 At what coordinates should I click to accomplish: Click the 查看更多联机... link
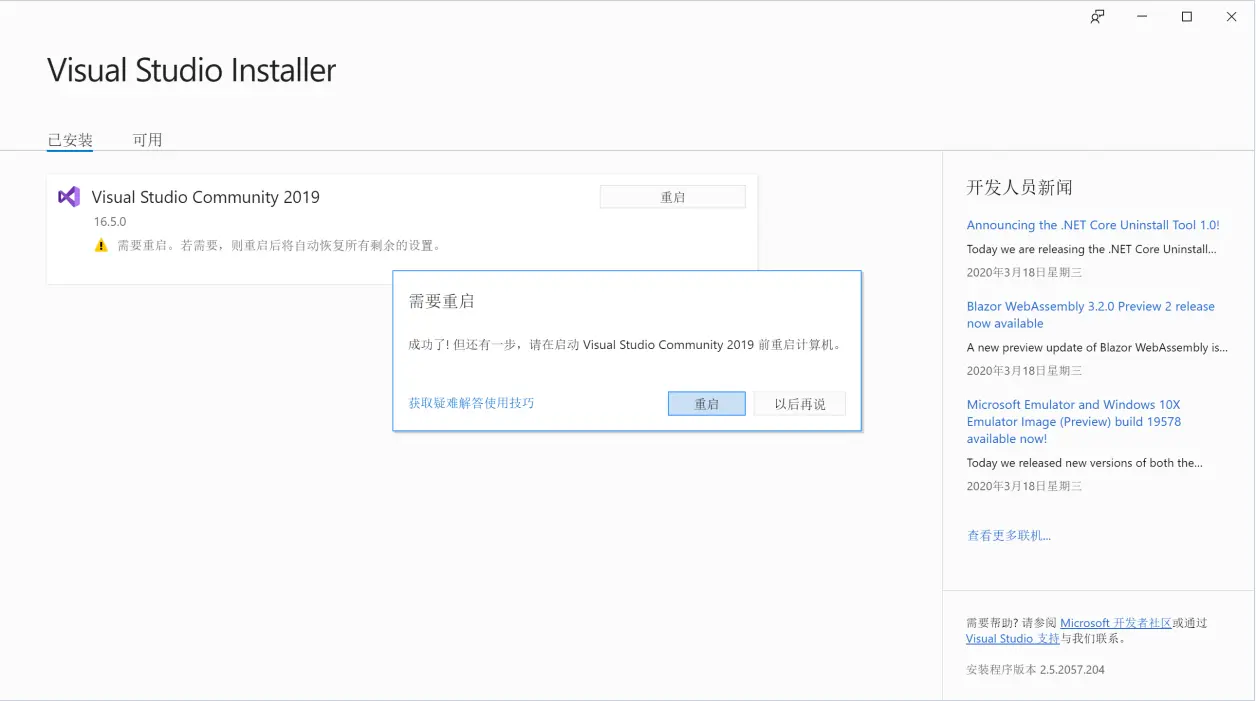click(x=1009, y=536)
